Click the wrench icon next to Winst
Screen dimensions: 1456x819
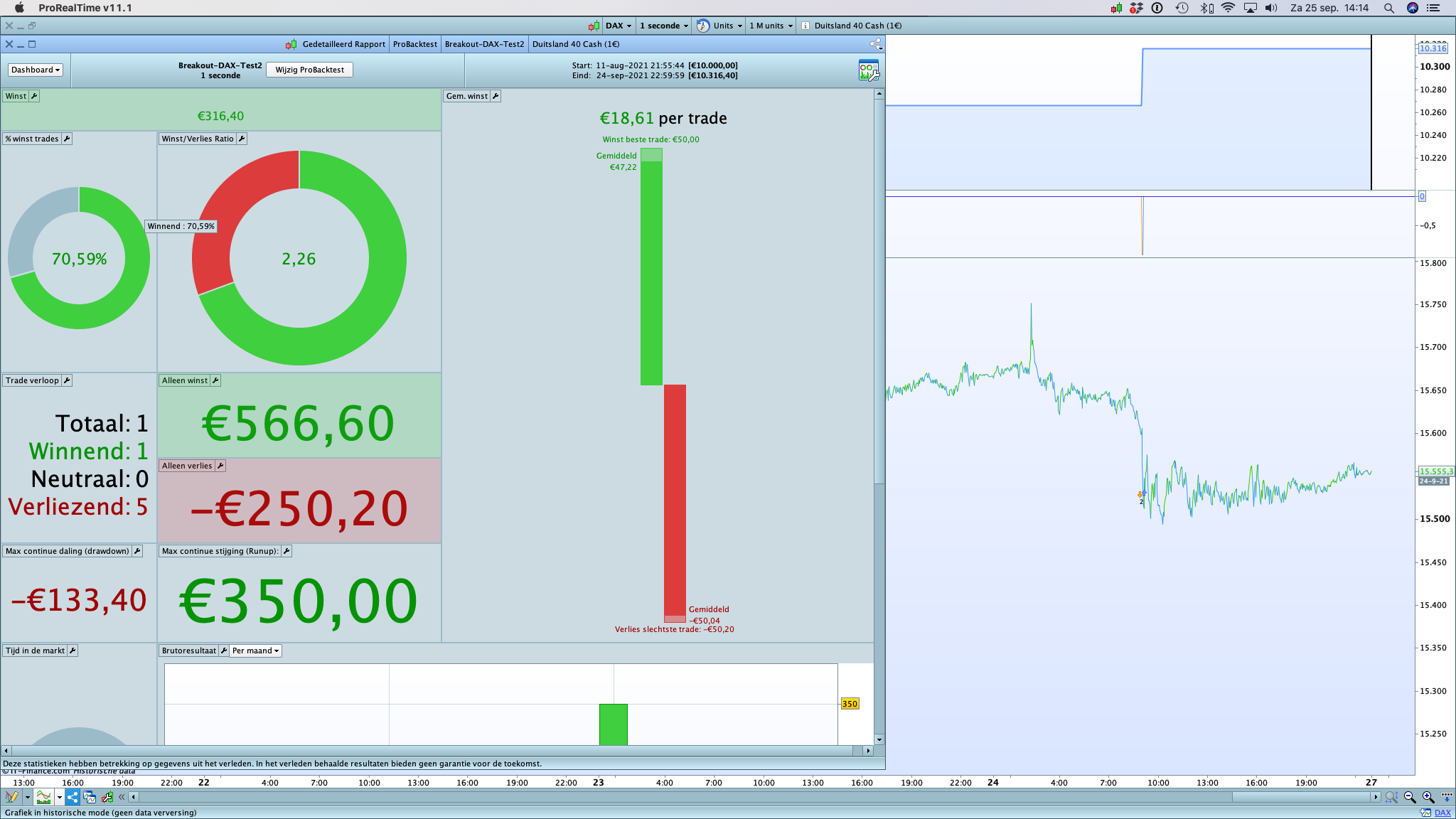pos(33,96)
